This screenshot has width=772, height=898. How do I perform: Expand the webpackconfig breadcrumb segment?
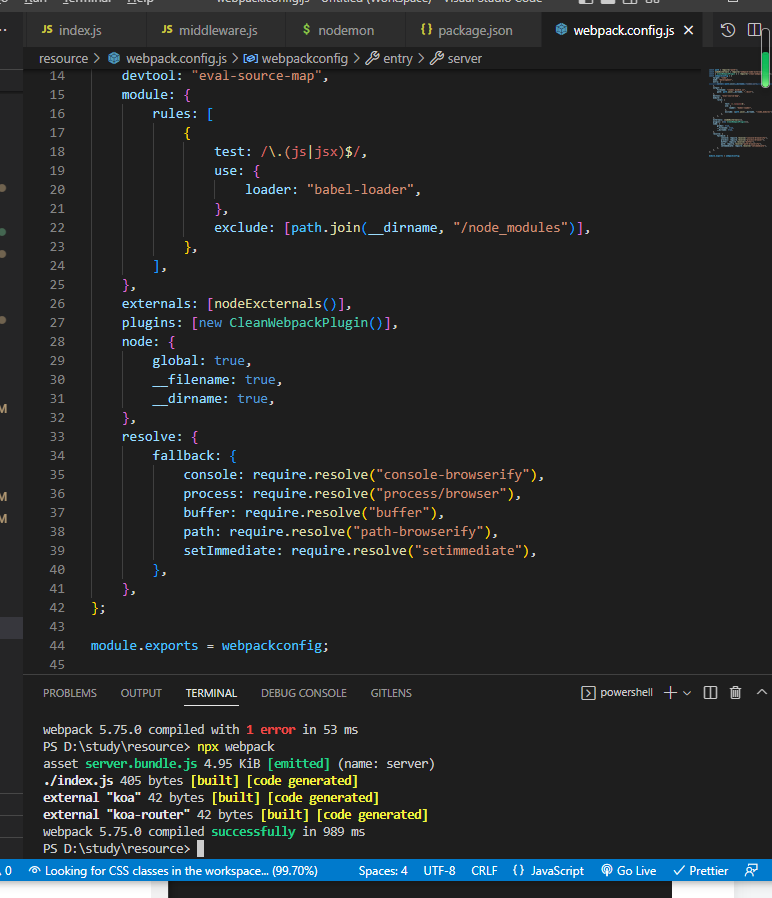click(304, 59)
